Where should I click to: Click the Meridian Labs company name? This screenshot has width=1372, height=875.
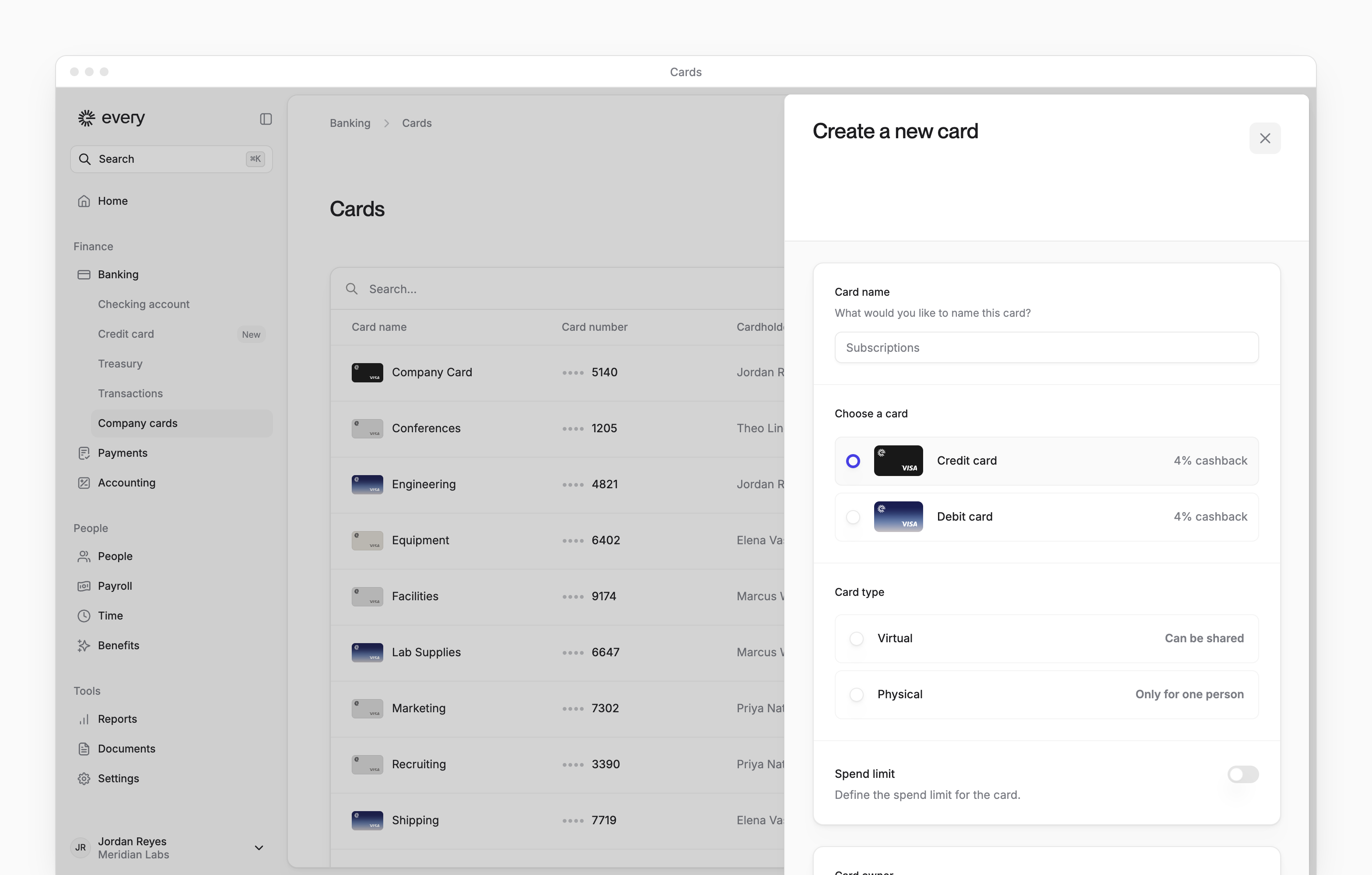(x=133, y=854)
